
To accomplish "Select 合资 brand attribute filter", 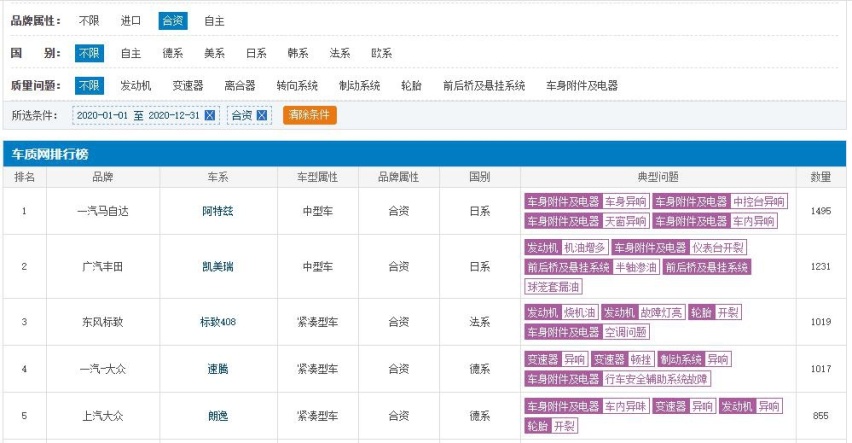I will 173,21.
